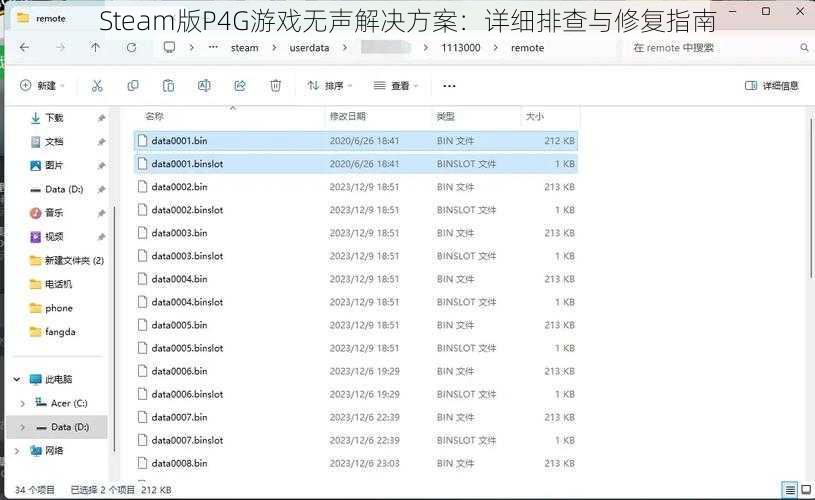Expand chevron after steam in address bar
Screen dimensions: 815x500
point(274,48)
